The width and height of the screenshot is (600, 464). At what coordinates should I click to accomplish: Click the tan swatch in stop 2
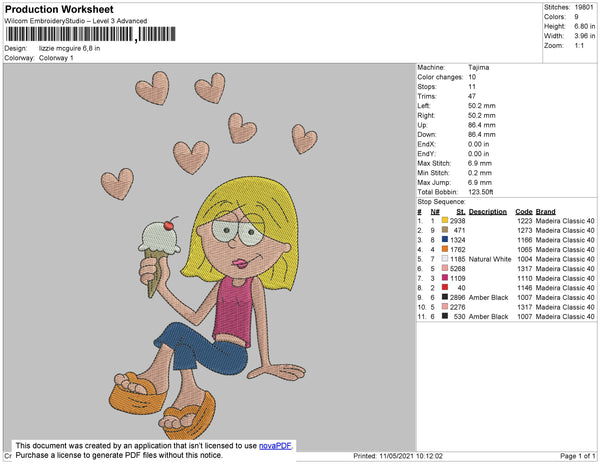click(x=445, y=230)
